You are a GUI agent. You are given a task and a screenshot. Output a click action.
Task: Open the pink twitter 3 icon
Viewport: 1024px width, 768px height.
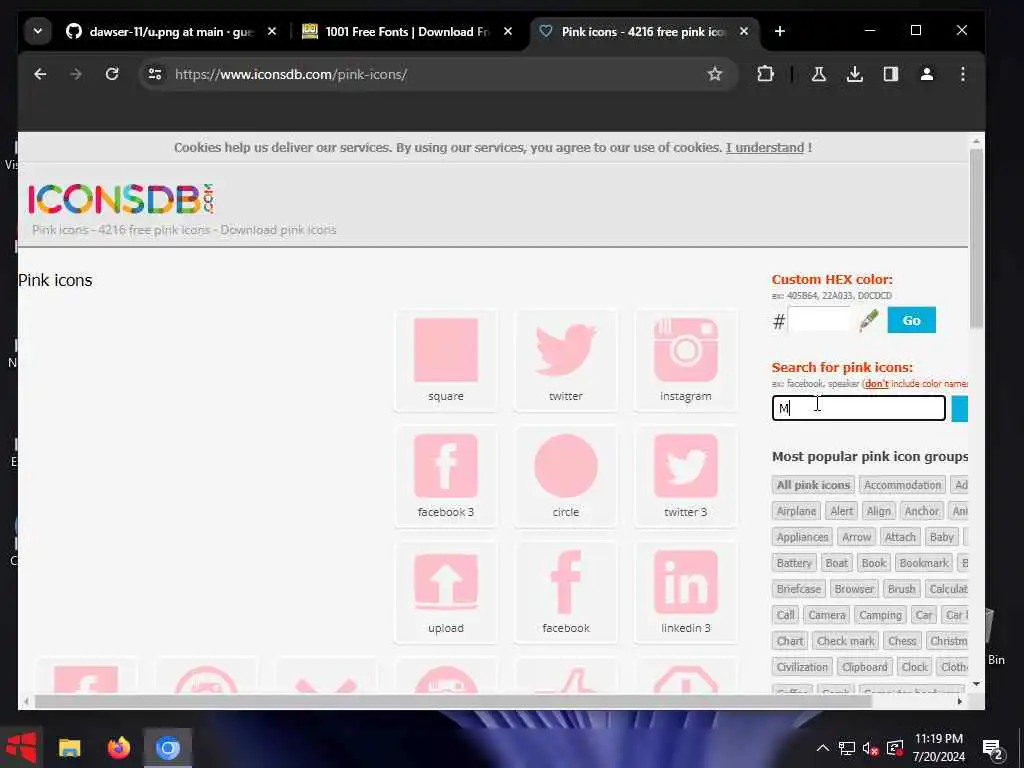(x=685, y=466)
